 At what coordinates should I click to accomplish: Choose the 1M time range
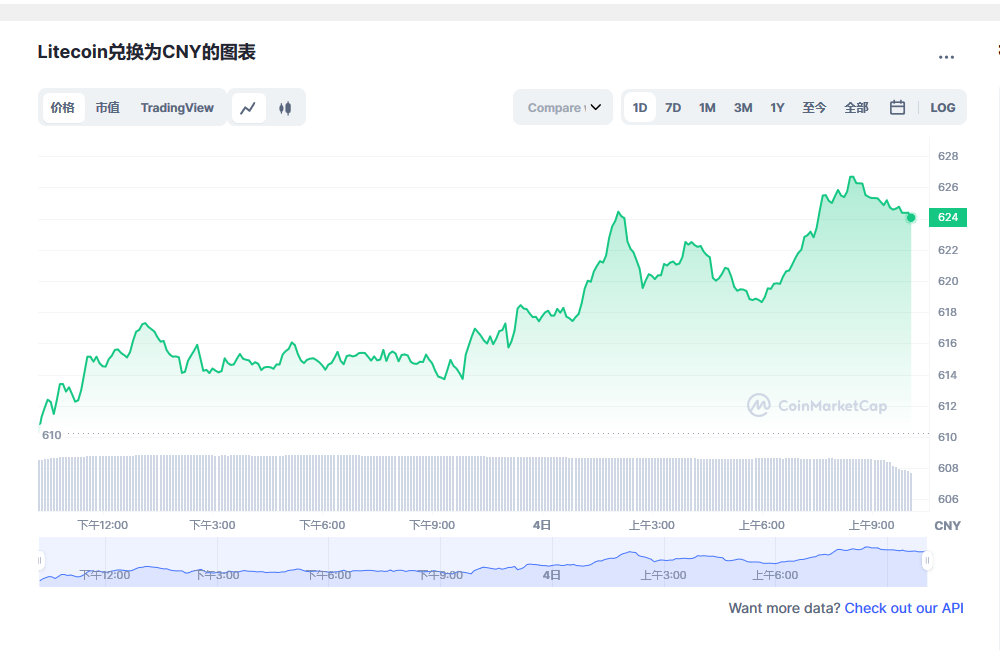click(707, 108)
